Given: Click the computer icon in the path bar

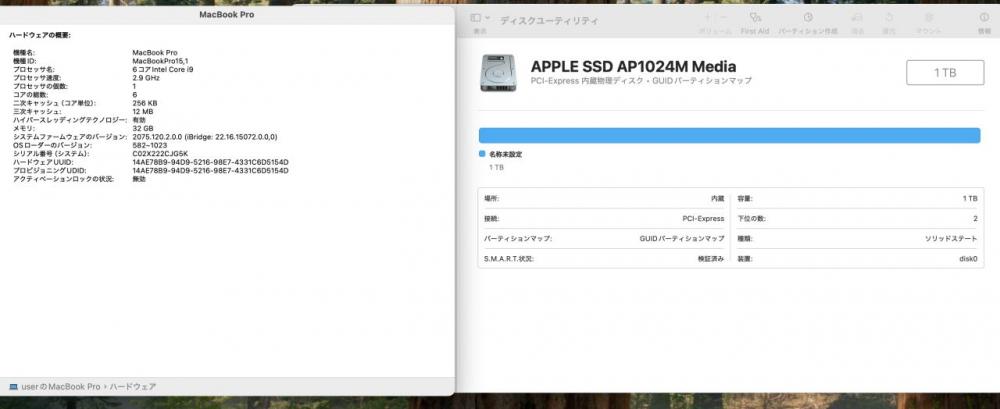Looking at the screenshot, I should pyautogui.click(x=13, y=387).
